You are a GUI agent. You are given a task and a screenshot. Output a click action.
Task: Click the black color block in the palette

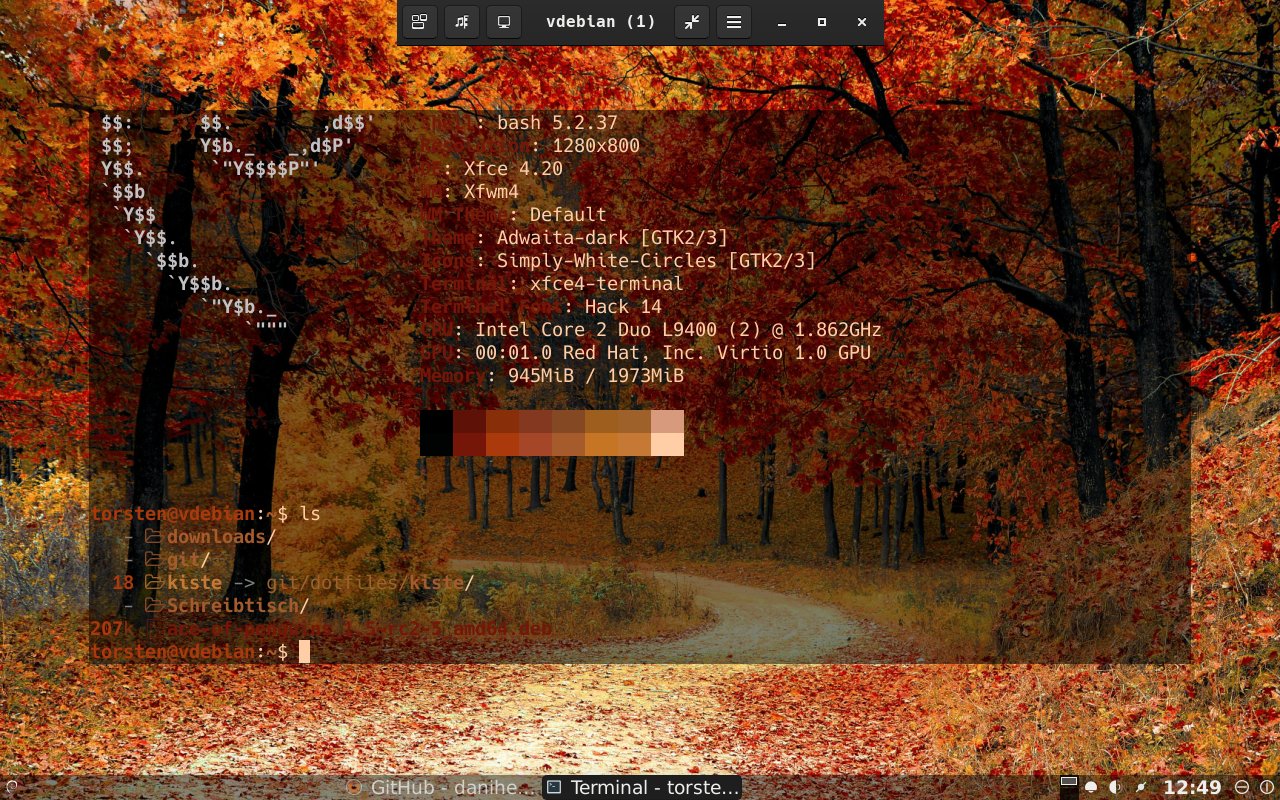click(436, 433)
